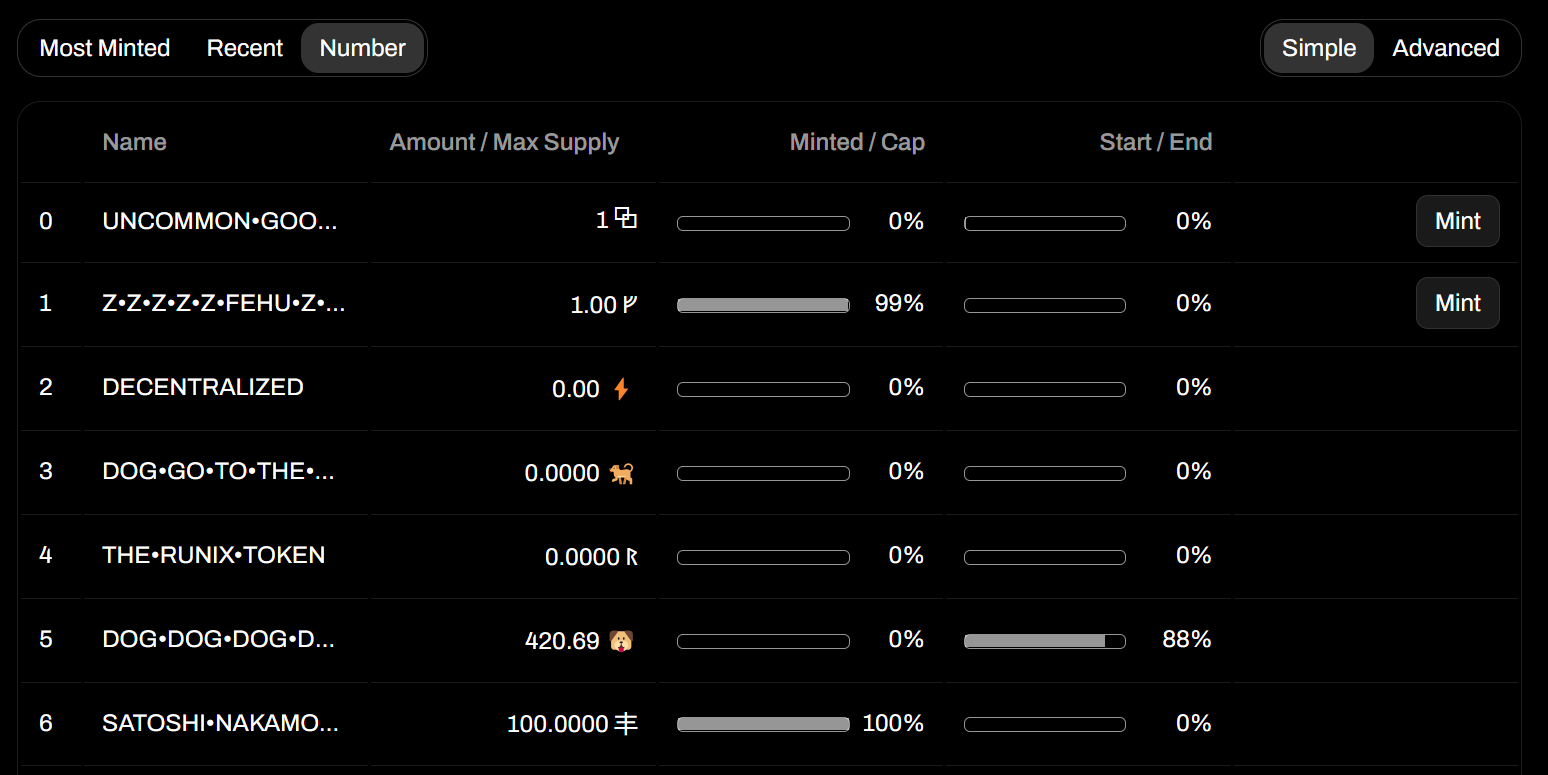Click the Fehu rune symbol next to 1.00
This screenshot has width=1548, height=775.
pyautogui.click(x=629, y=305)
